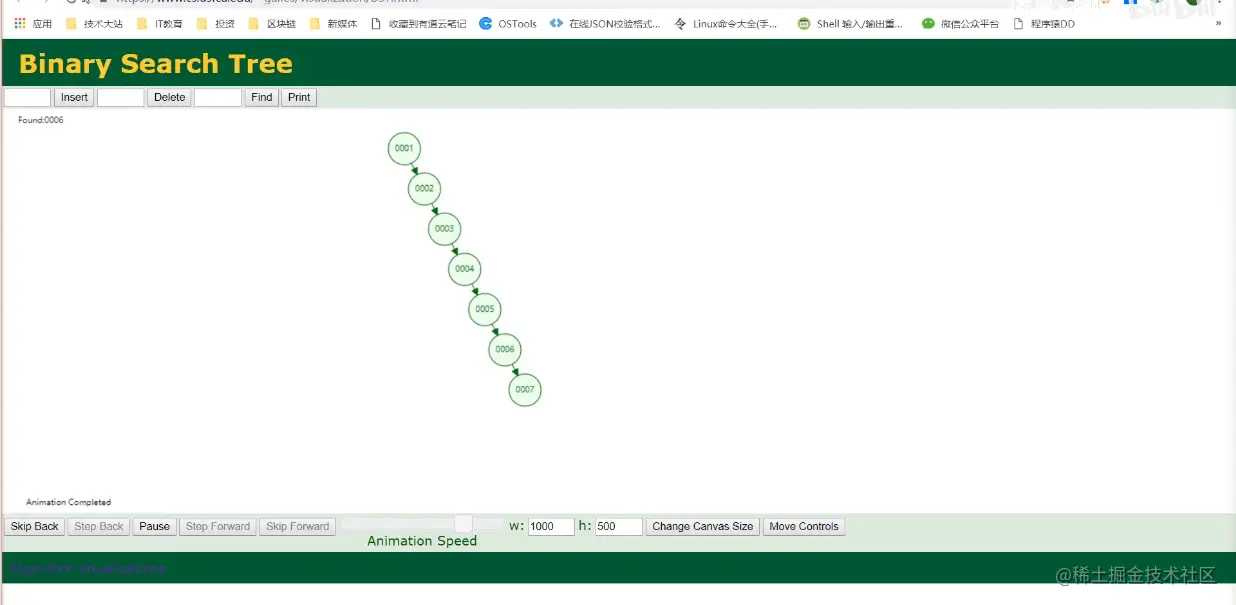Screen dimensions: 1236x605
Task: Click the Print button
Action: 299,97
